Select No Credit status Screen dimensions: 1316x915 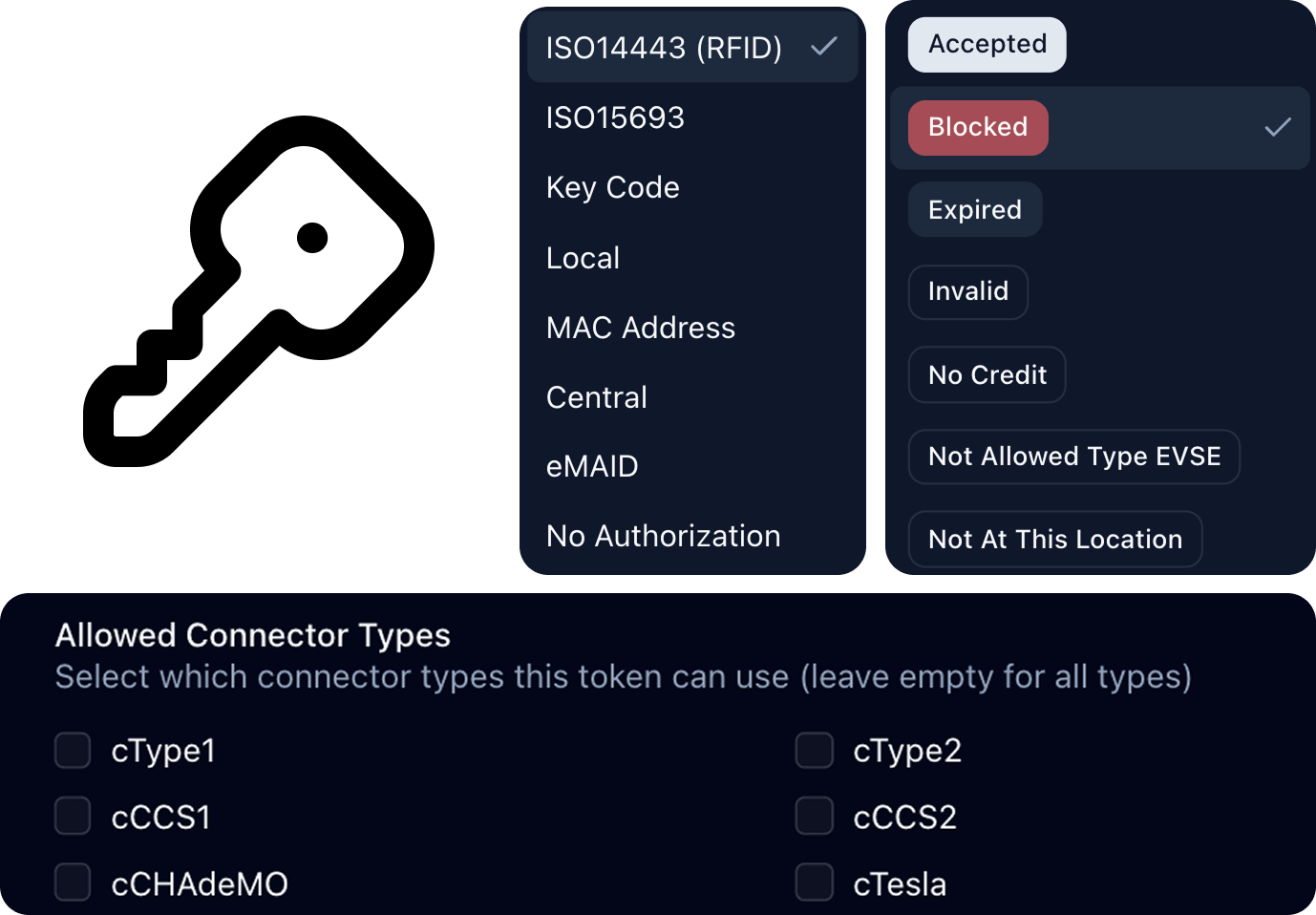(987, 374)
